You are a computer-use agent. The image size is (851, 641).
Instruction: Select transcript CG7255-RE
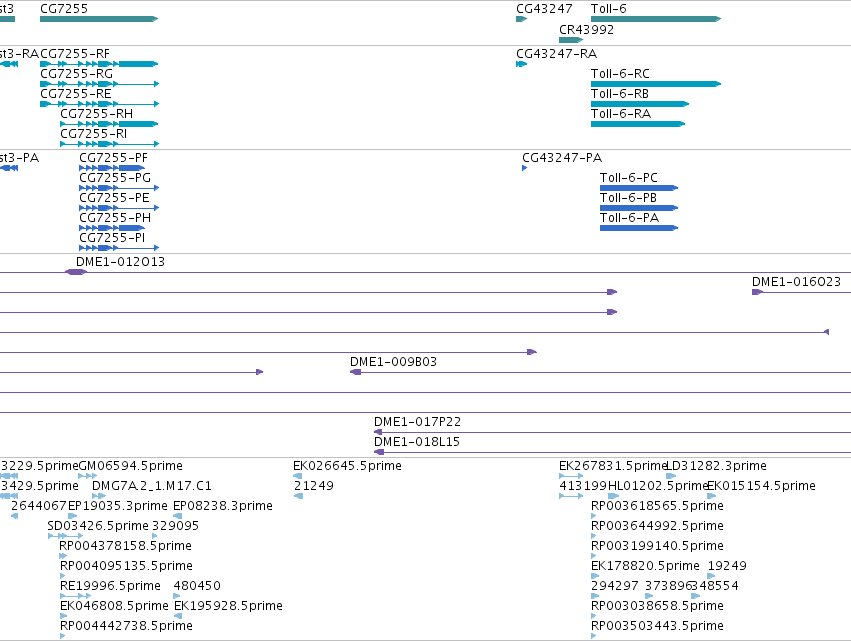click(x=99, y=104)
